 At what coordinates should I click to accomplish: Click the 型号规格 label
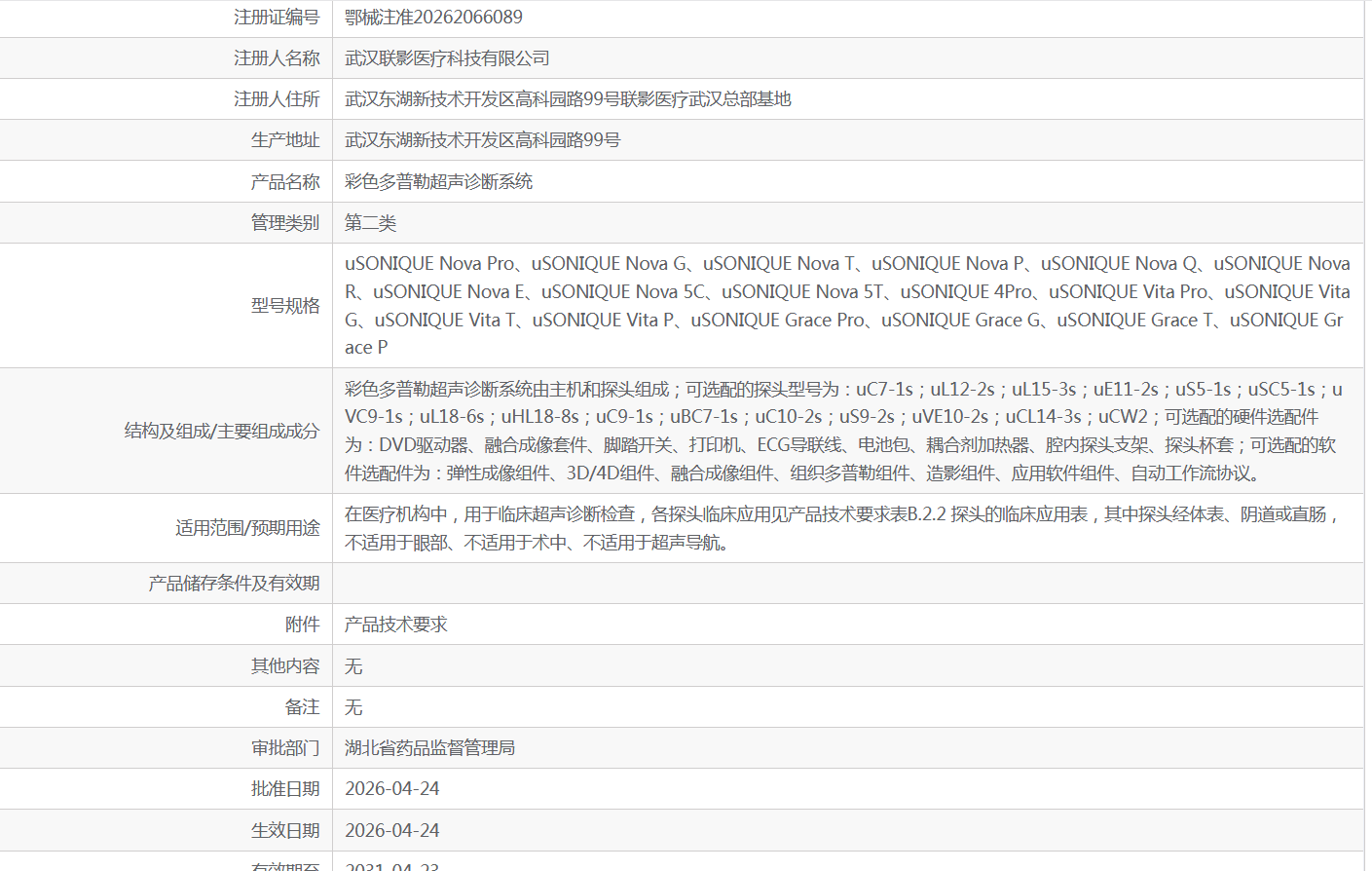pyautogui.click(x=285, y=306)
